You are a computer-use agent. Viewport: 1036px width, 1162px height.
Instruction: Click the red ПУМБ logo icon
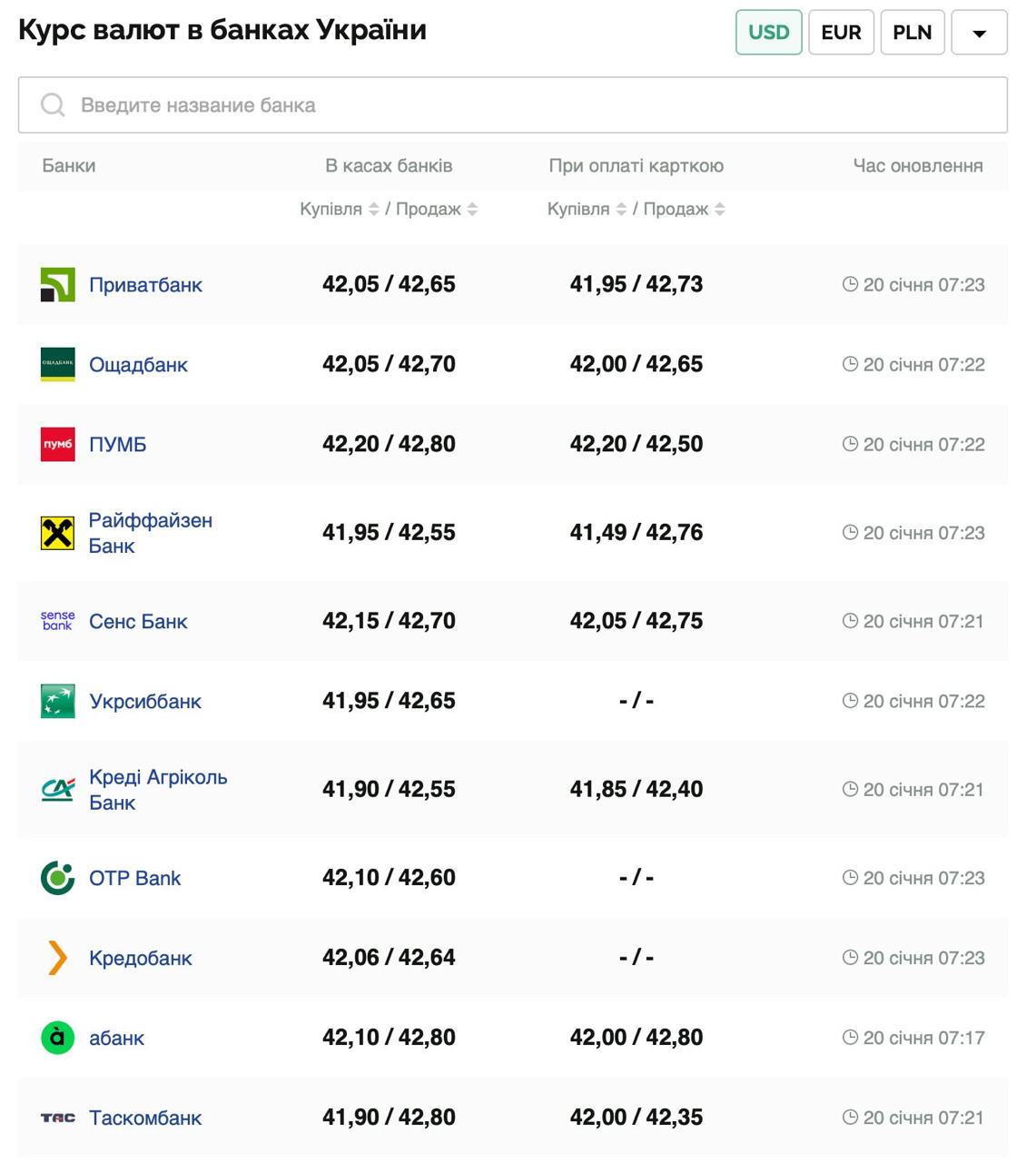click(x=57, y=445)
